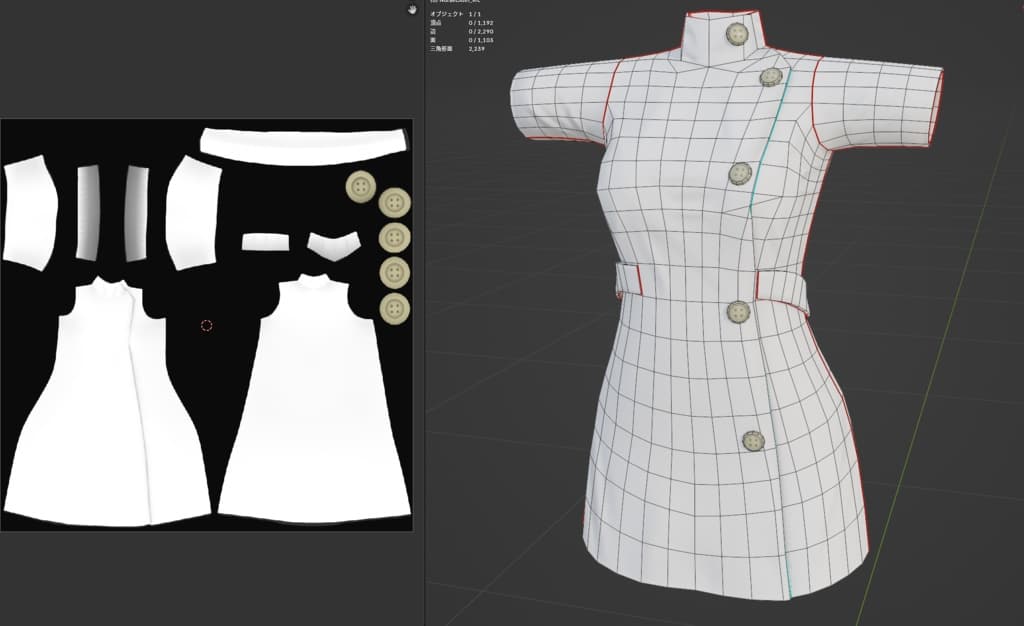Select the topmost button texture in UV map
The width and height of the screenshot is (1024, 626).
point(361,186)
